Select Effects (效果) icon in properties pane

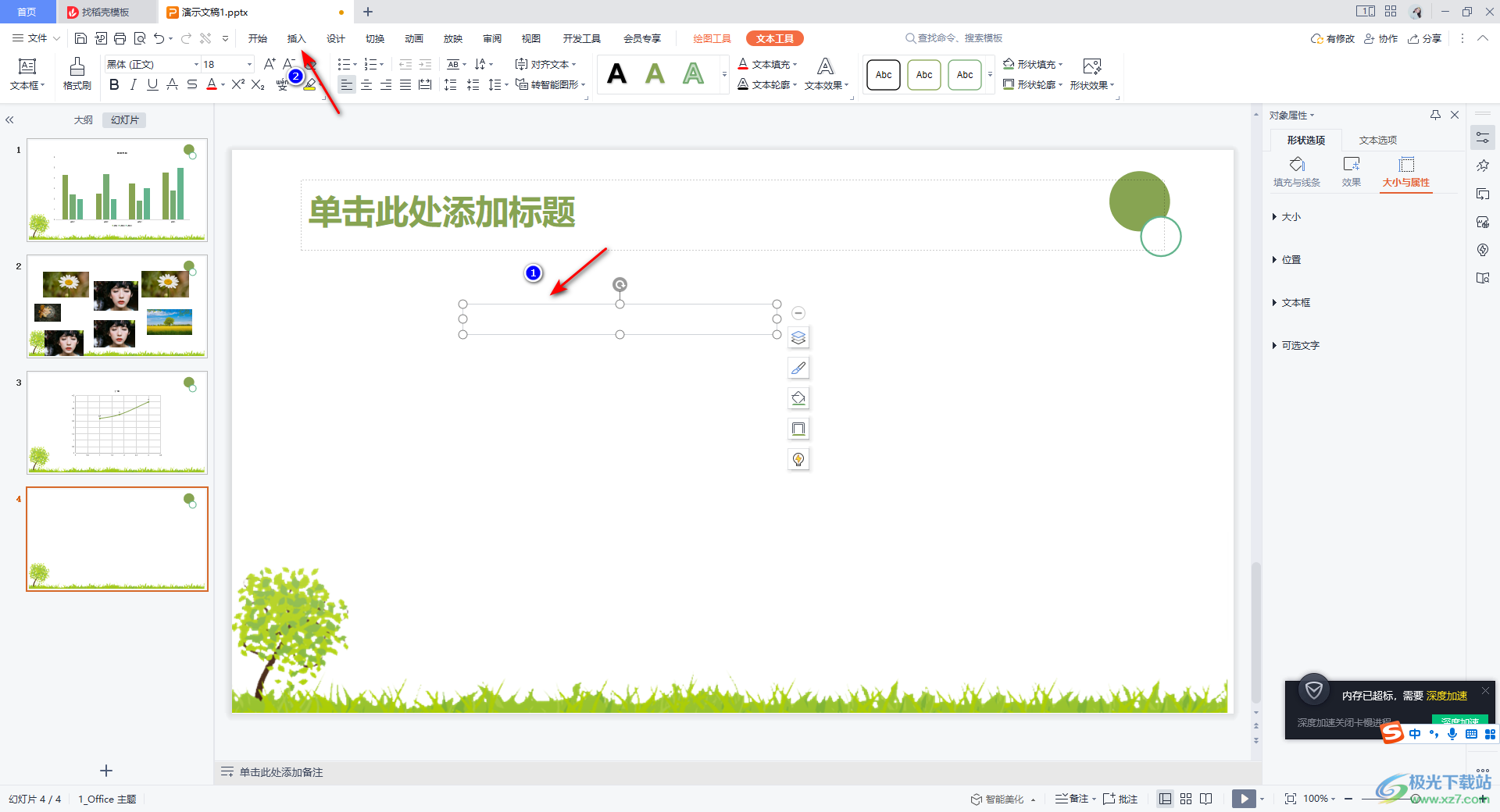(x=1352, y=172)
